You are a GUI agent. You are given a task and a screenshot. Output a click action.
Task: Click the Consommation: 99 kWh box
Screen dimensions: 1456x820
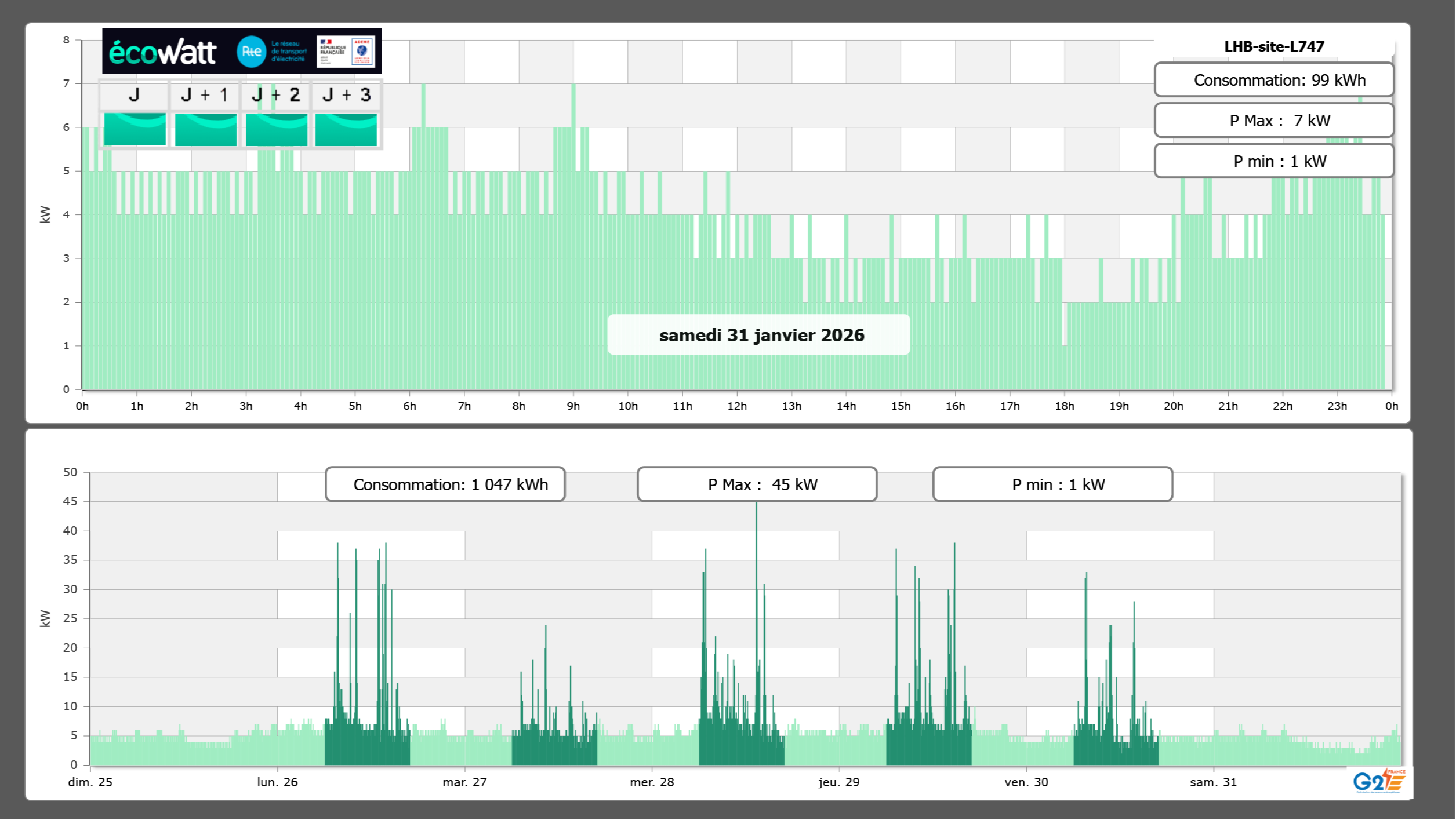coord(1273,80)
